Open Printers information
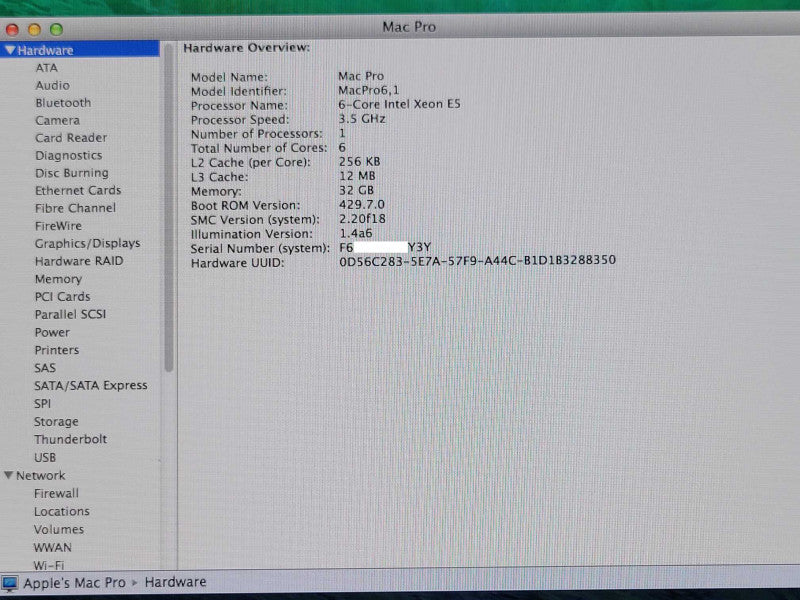This screenshot has height=600, width=800. point(57,350)
